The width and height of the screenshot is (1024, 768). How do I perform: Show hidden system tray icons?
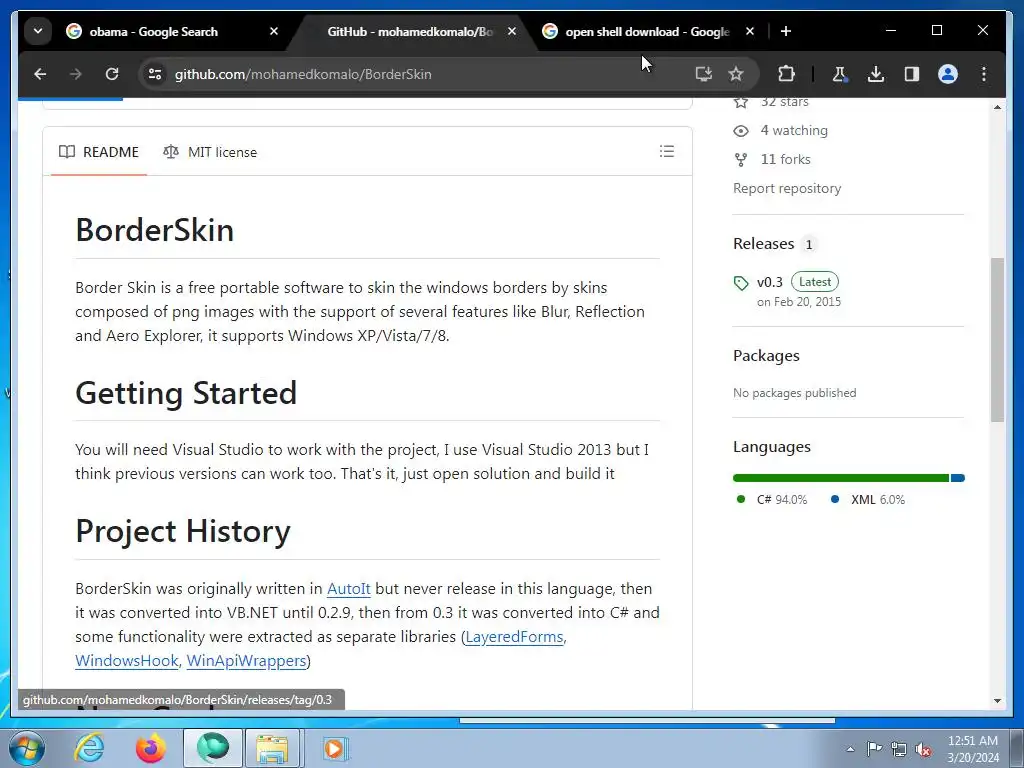(x=850, y=749)
